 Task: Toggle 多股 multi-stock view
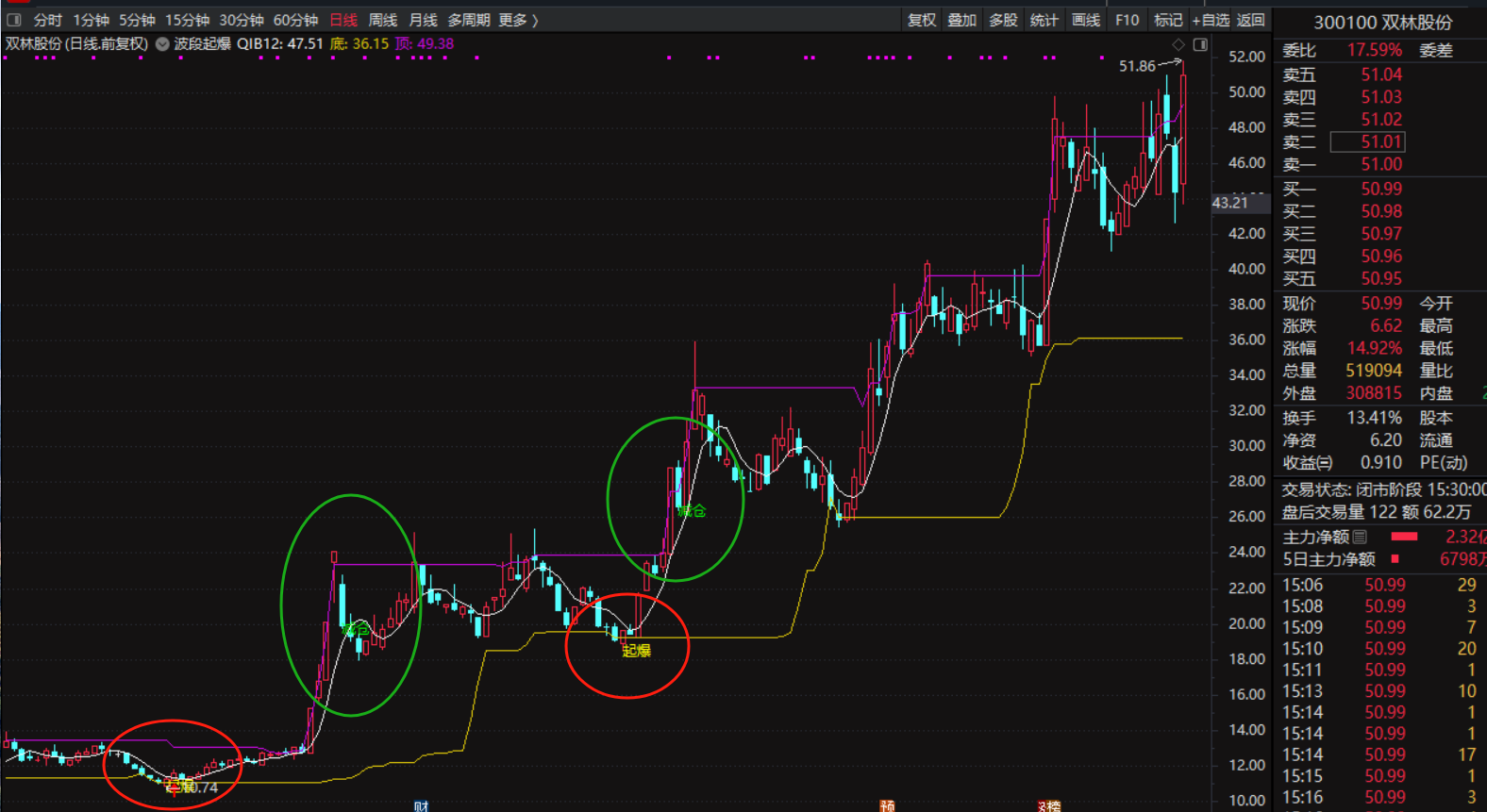coord(1003,20)
